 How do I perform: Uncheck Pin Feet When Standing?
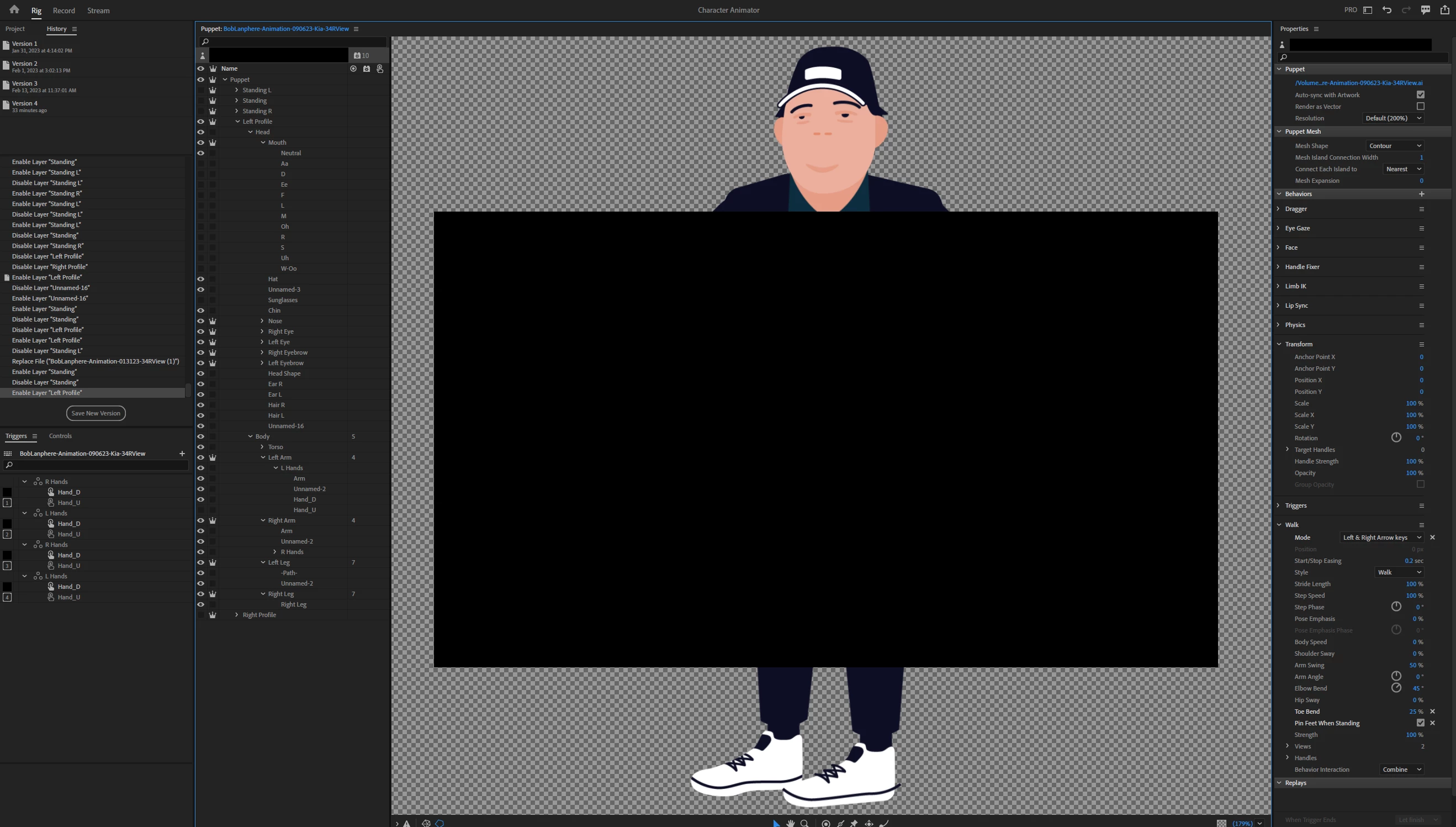coord(1420,723)
